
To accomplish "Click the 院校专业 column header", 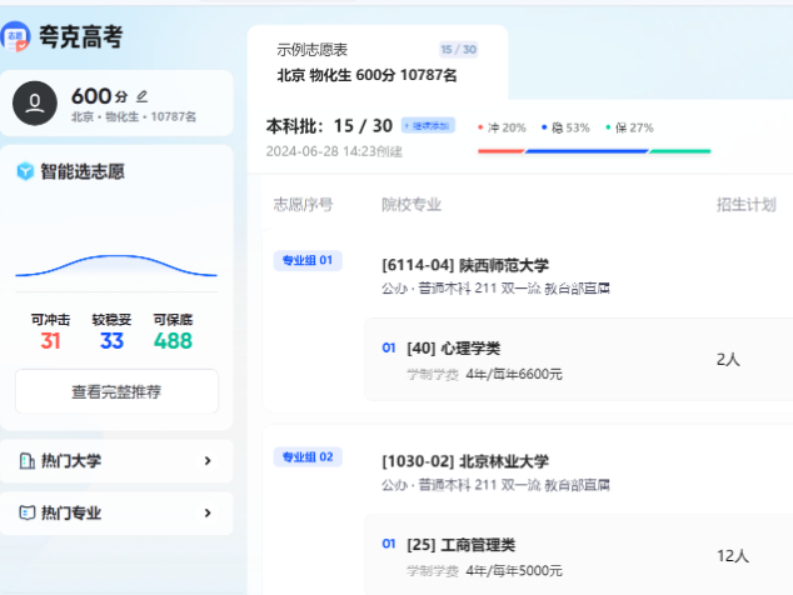I will coord(411,204).
